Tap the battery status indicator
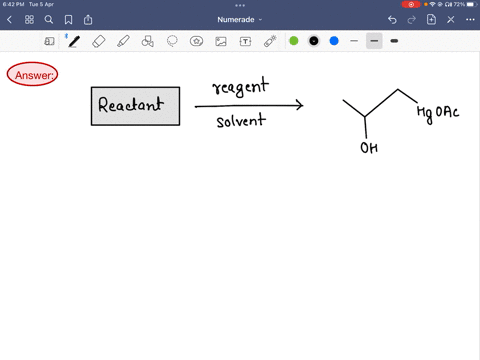The image size is (480, 360). coord(472,4)
